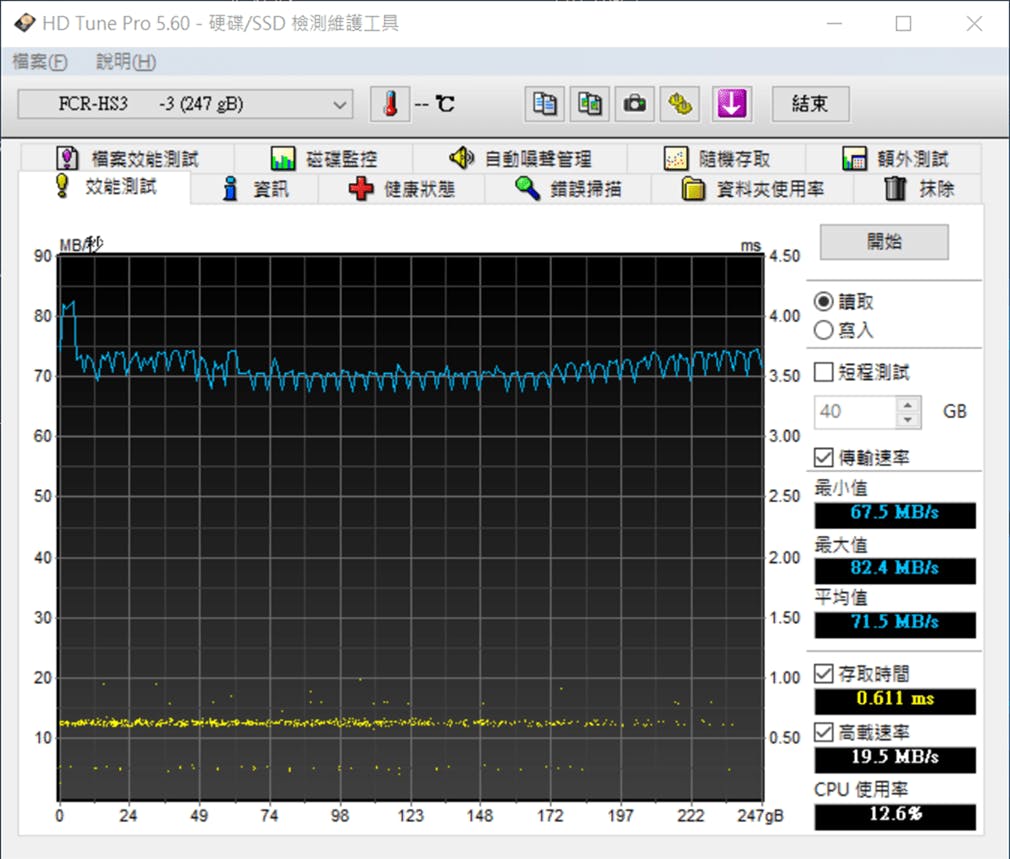Uncheck the 存取時間 access time checkbox

tap(823, 672)
